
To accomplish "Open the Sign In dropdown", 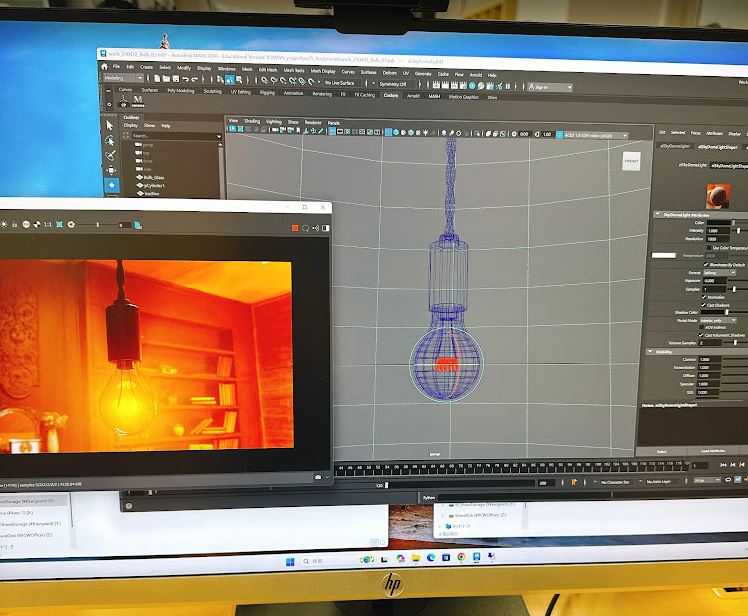I will point(550,87).
